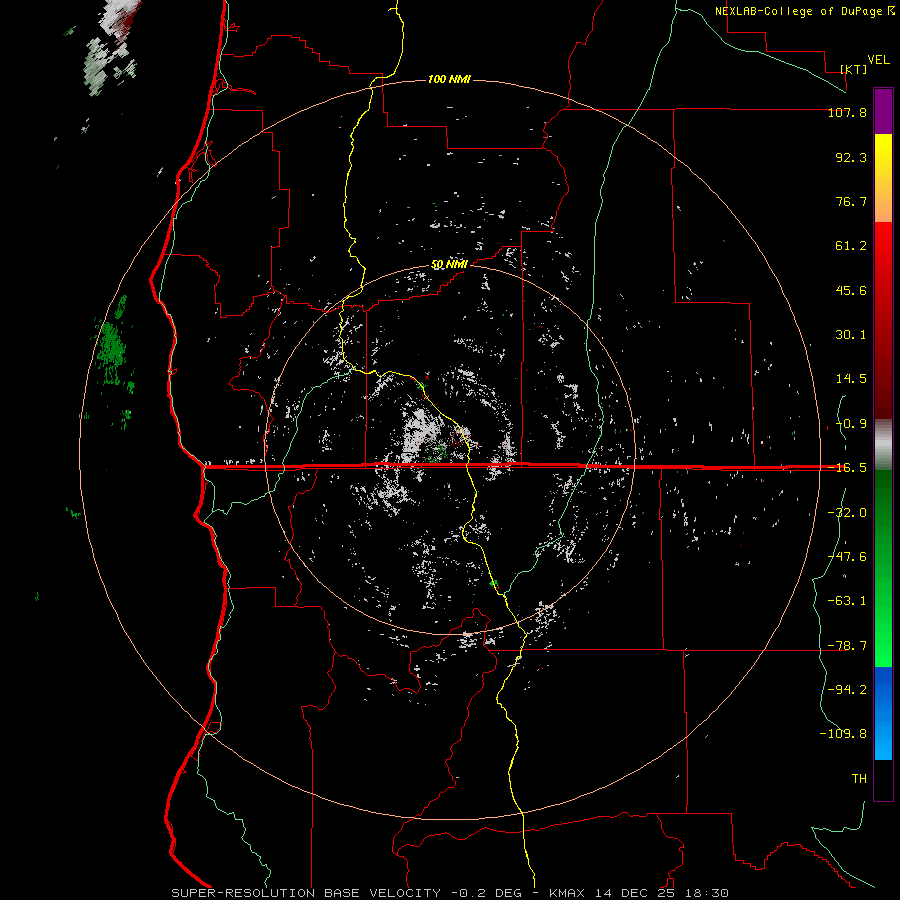Click the "14.5" velocity scale value

pos(851,379)
